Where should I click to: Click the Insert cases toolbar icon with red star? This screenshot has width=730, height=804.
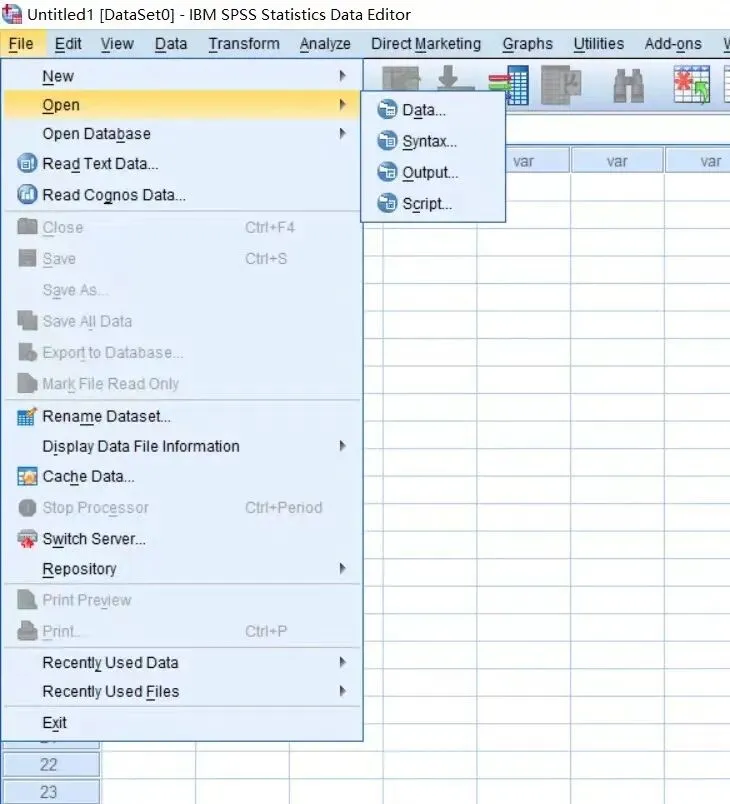pyautogui.click(x=692, y=84)
